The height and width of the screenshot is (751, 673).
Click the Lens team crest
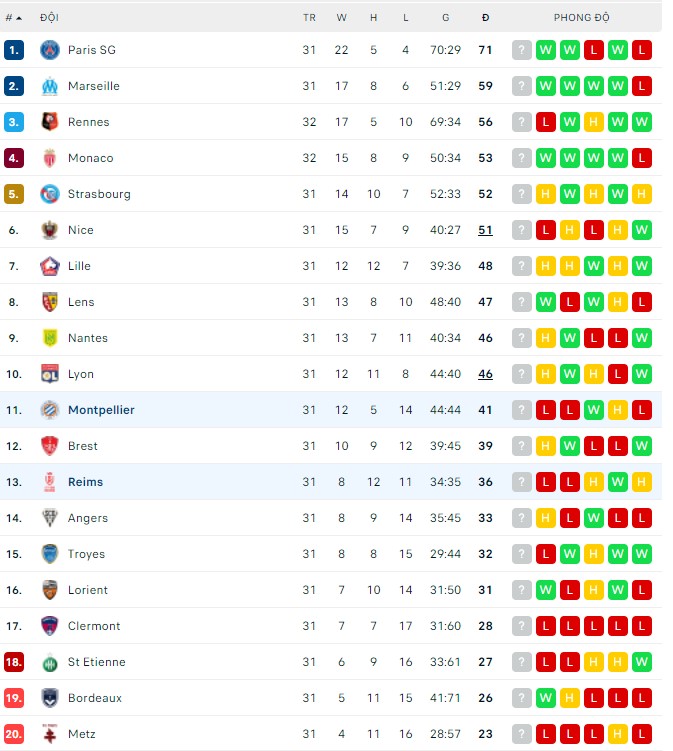point(50,302)
